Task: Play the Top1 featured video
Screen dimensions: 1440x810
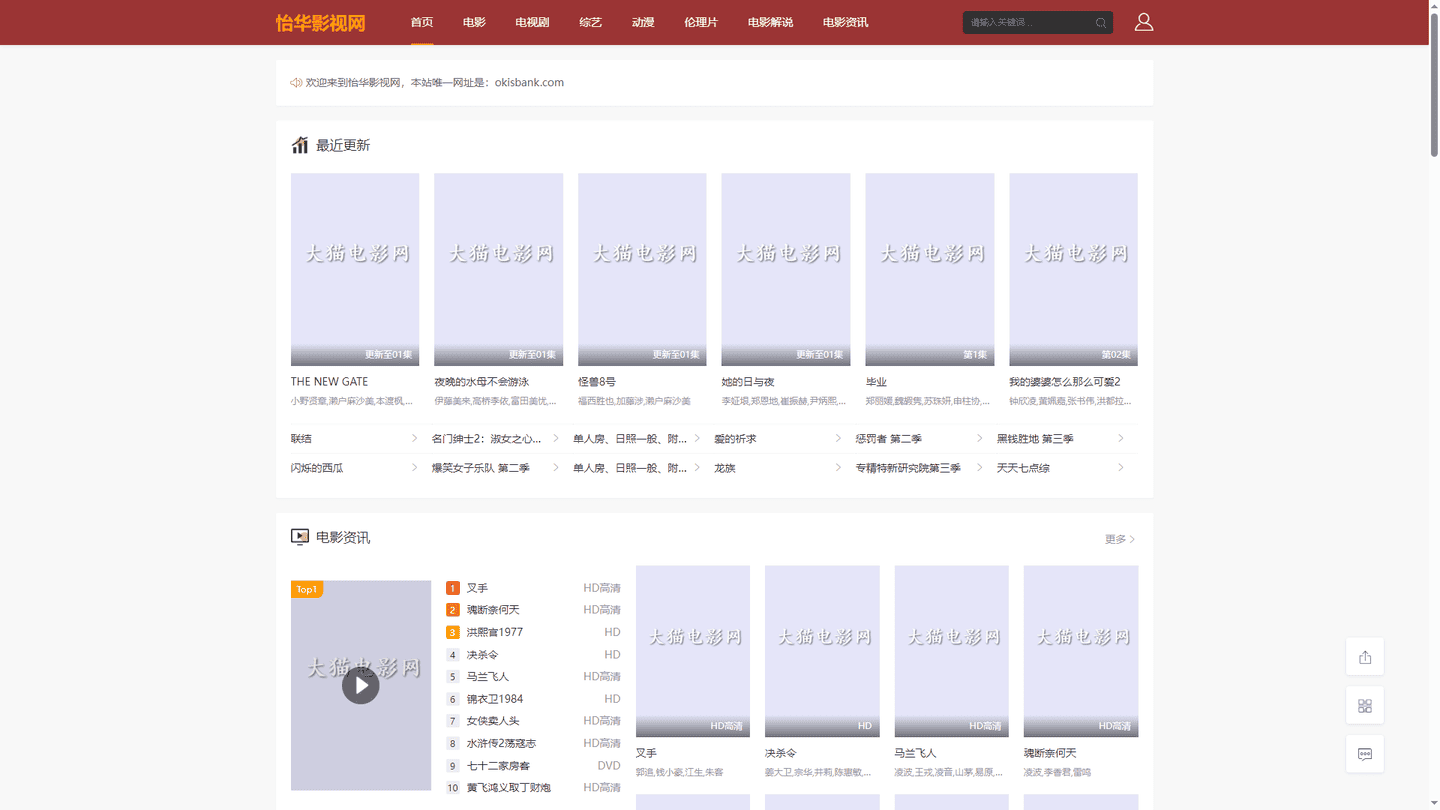Action: pos(361,686)
